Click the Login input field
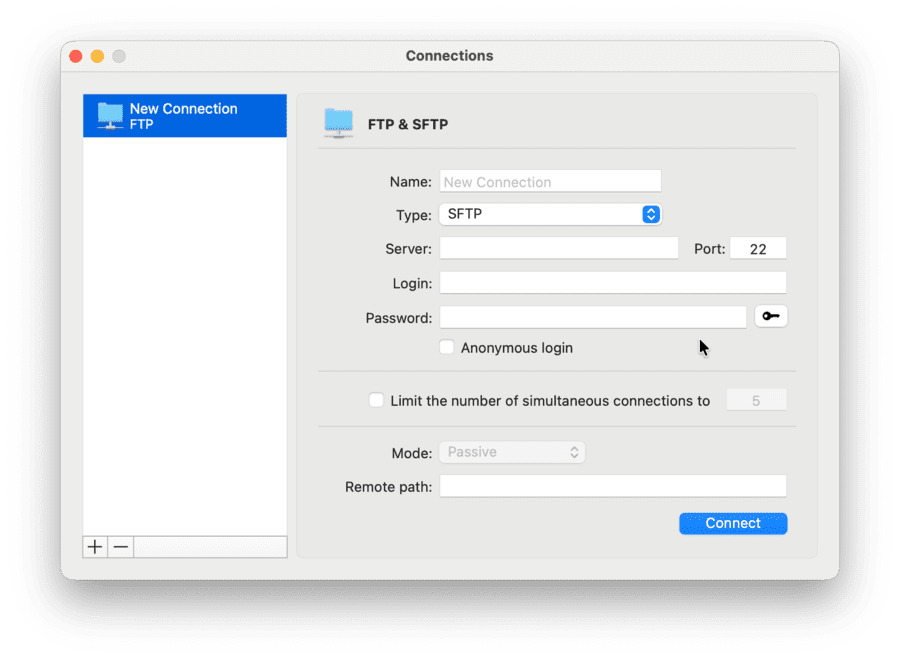This screenshot has height=660, width=900. click(612, 282)
